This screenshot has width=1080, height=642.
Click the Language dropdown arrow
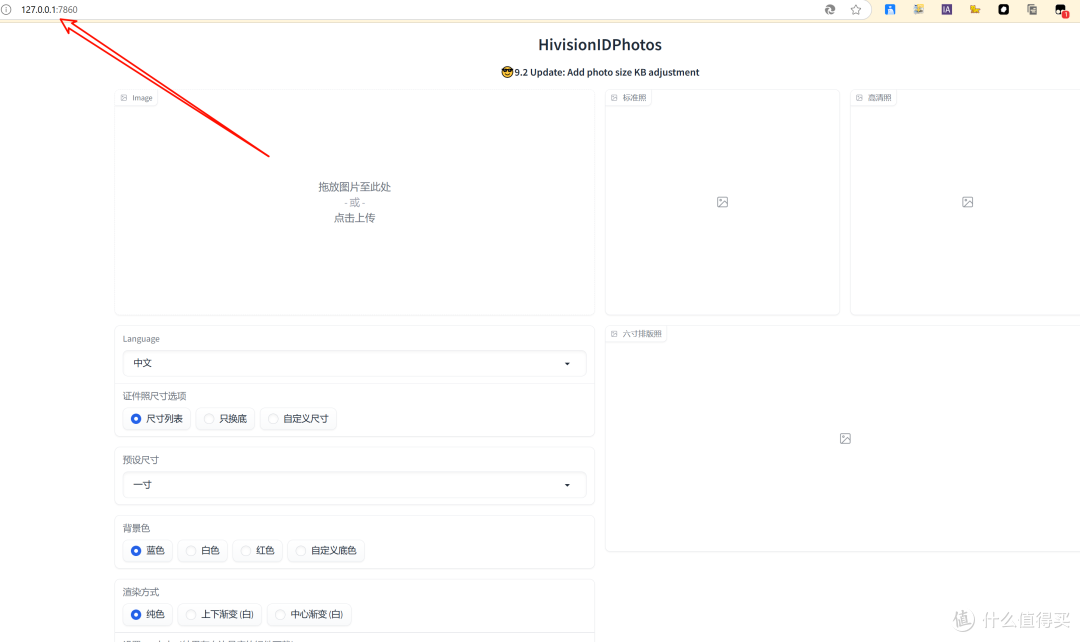(568, 364)
